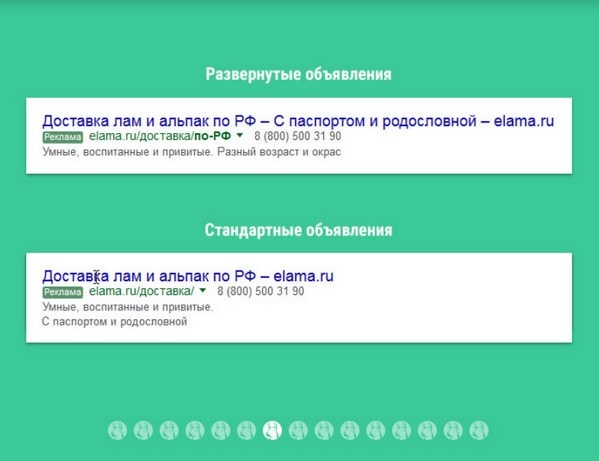Go to the first llama slide indicator
Screen dimensions: 599x461
(117, 430)
